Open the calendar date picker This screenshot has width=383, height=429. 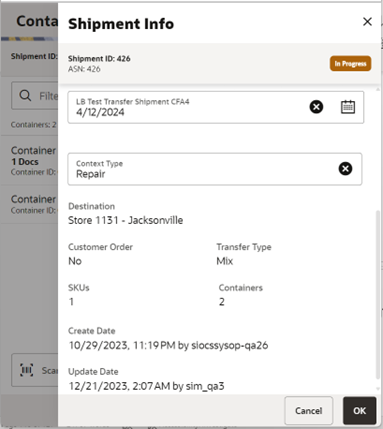coord(348,107)
